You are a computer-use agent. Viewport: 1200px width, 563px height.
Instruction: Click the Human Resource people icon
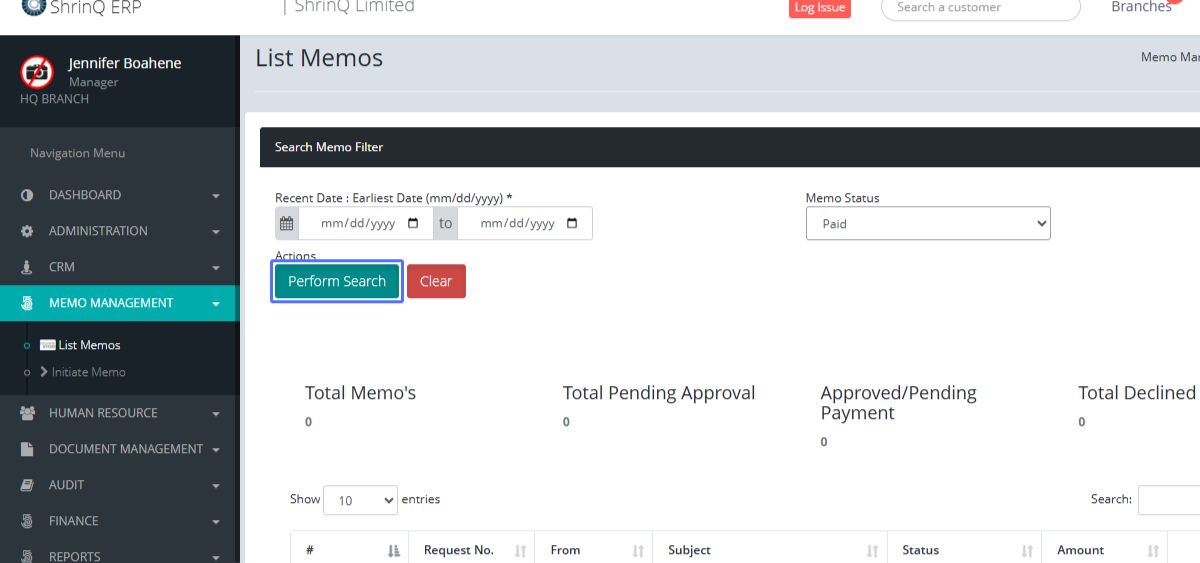27,413
